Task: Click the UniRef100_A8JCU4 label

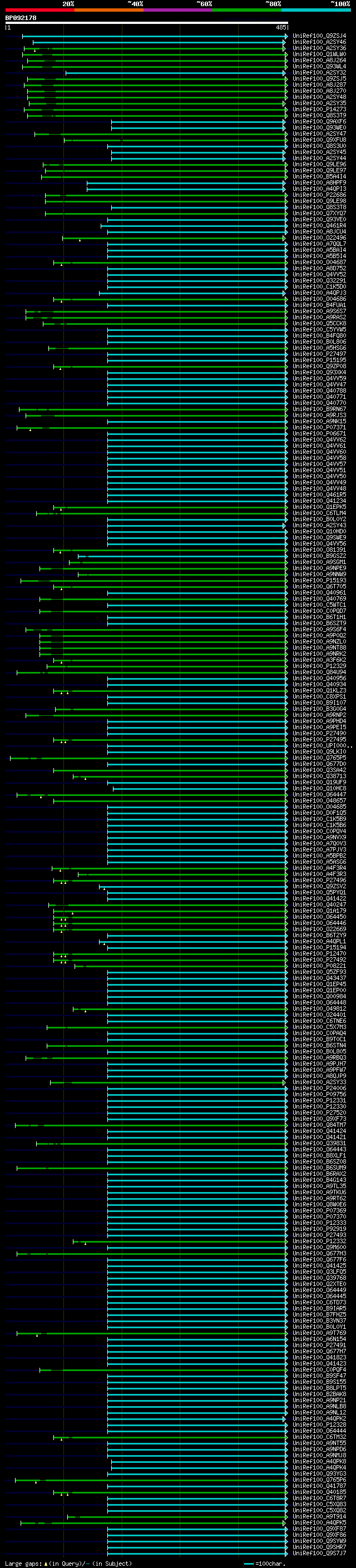Action: tap(319, 232)
